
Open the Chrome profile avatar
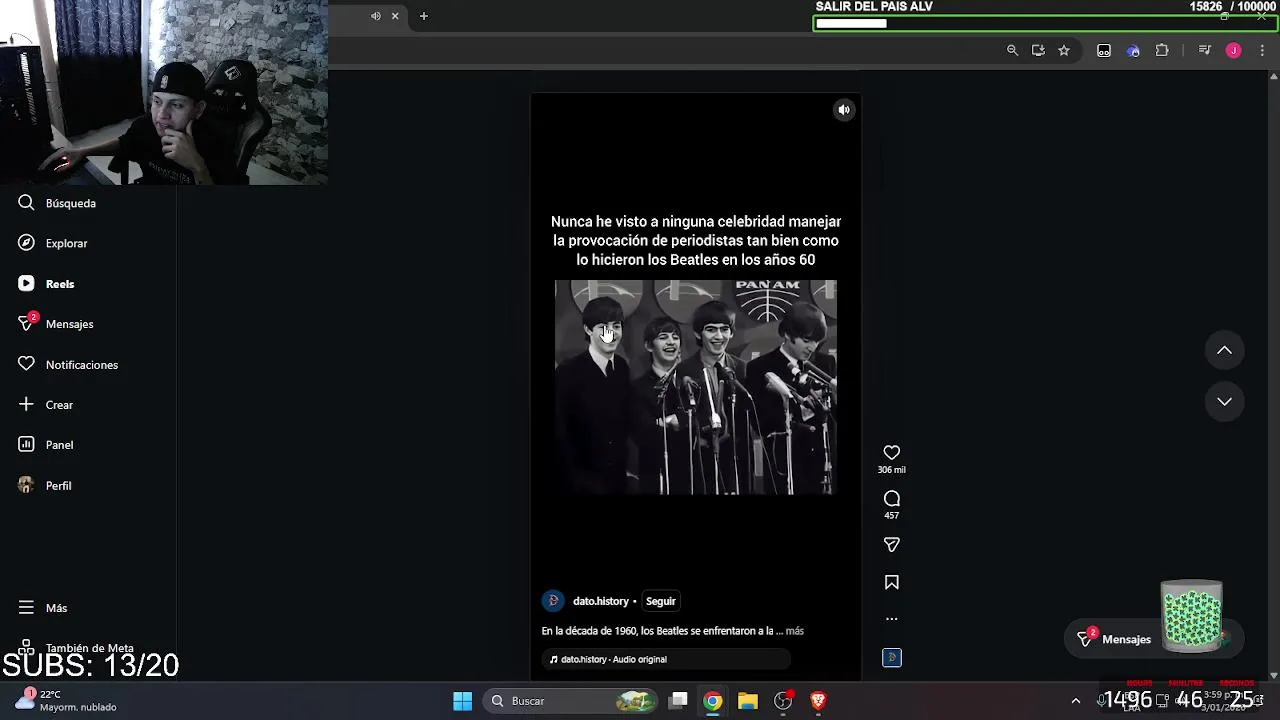point(1234,50)
